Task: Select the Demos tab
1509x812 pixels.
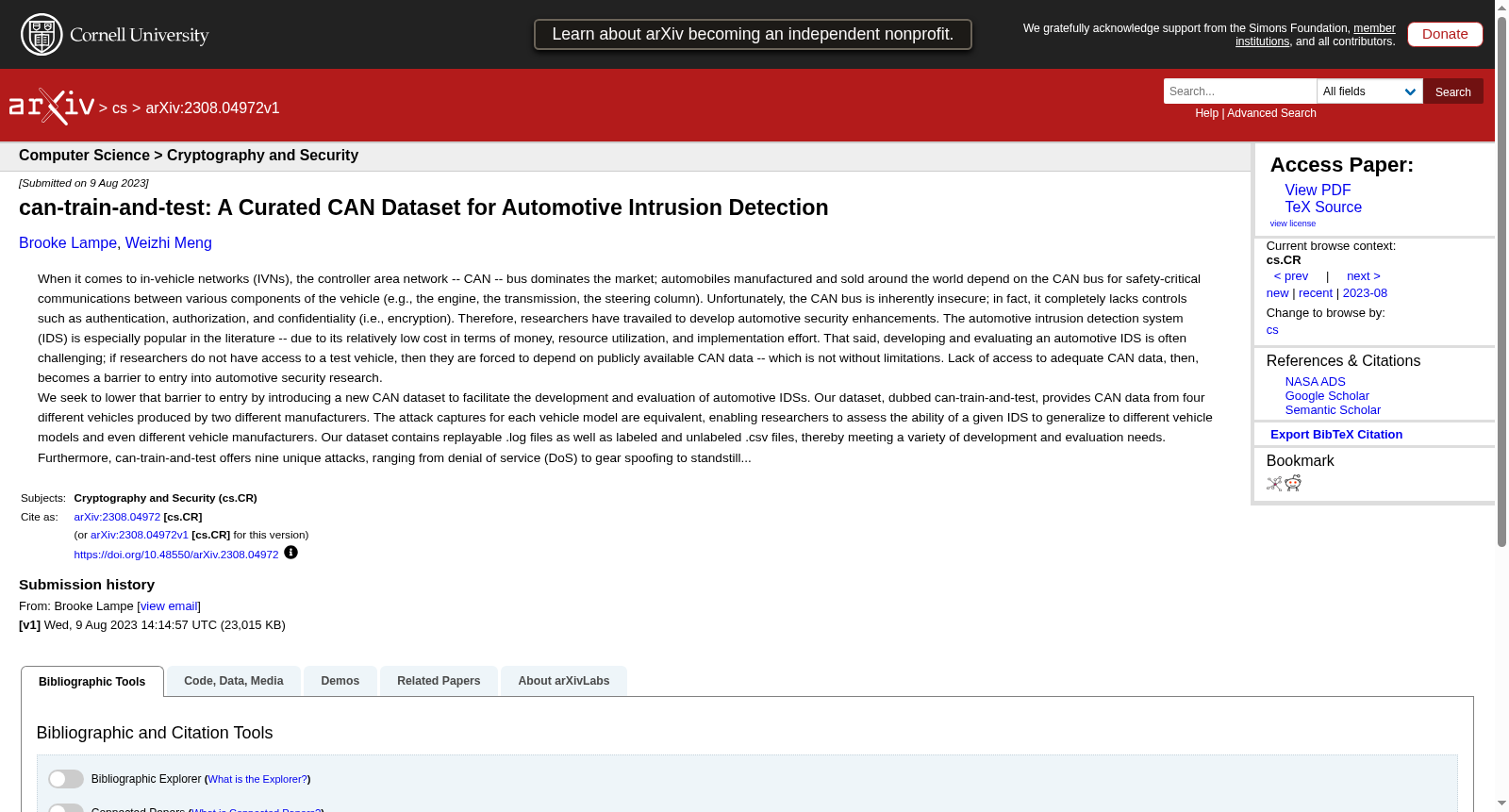Action: coord(340,681)
